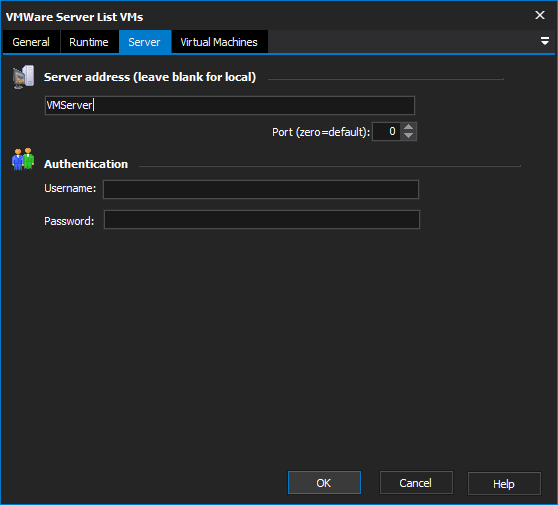
Task: Select the Server tab
Action: (x=145, y=42)
